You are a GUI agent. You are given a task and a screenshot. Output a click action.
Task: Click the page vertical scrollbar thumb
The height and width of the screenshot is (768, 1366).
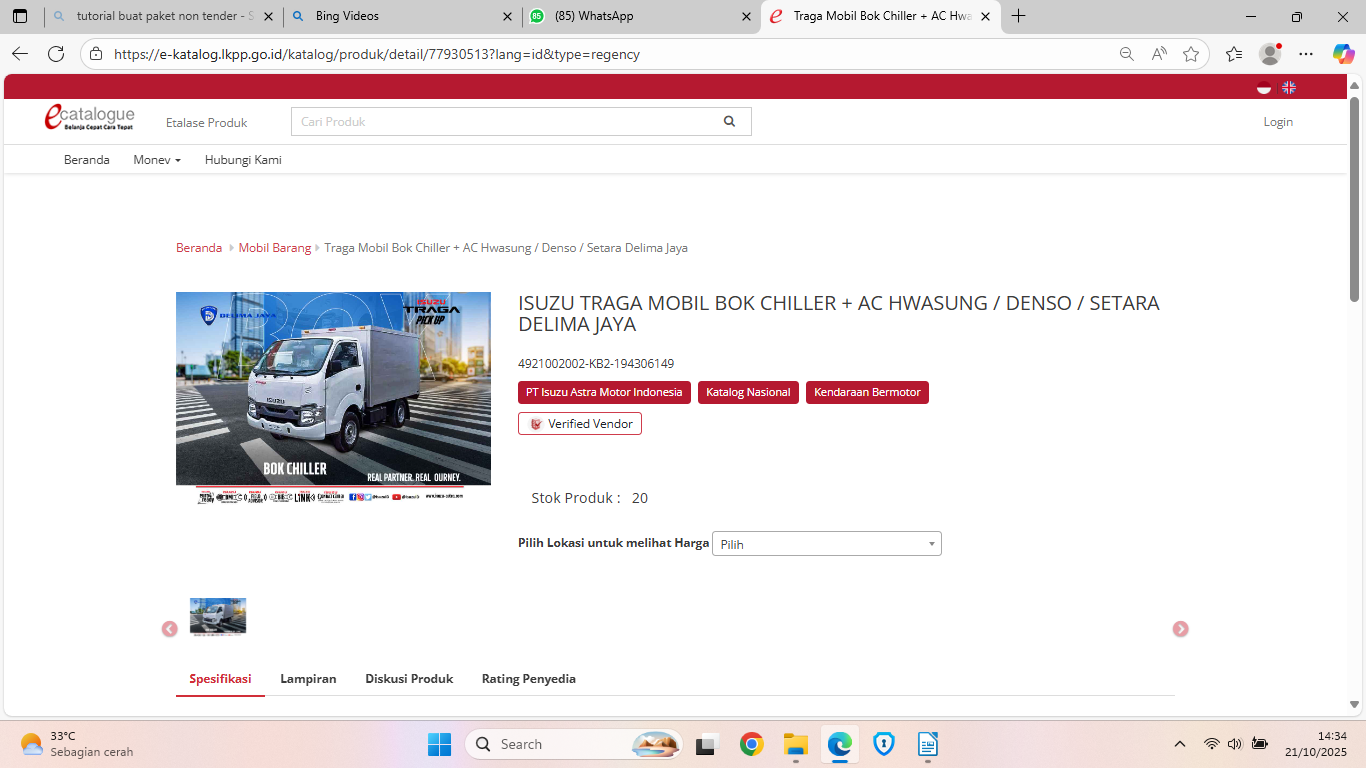1355,199
